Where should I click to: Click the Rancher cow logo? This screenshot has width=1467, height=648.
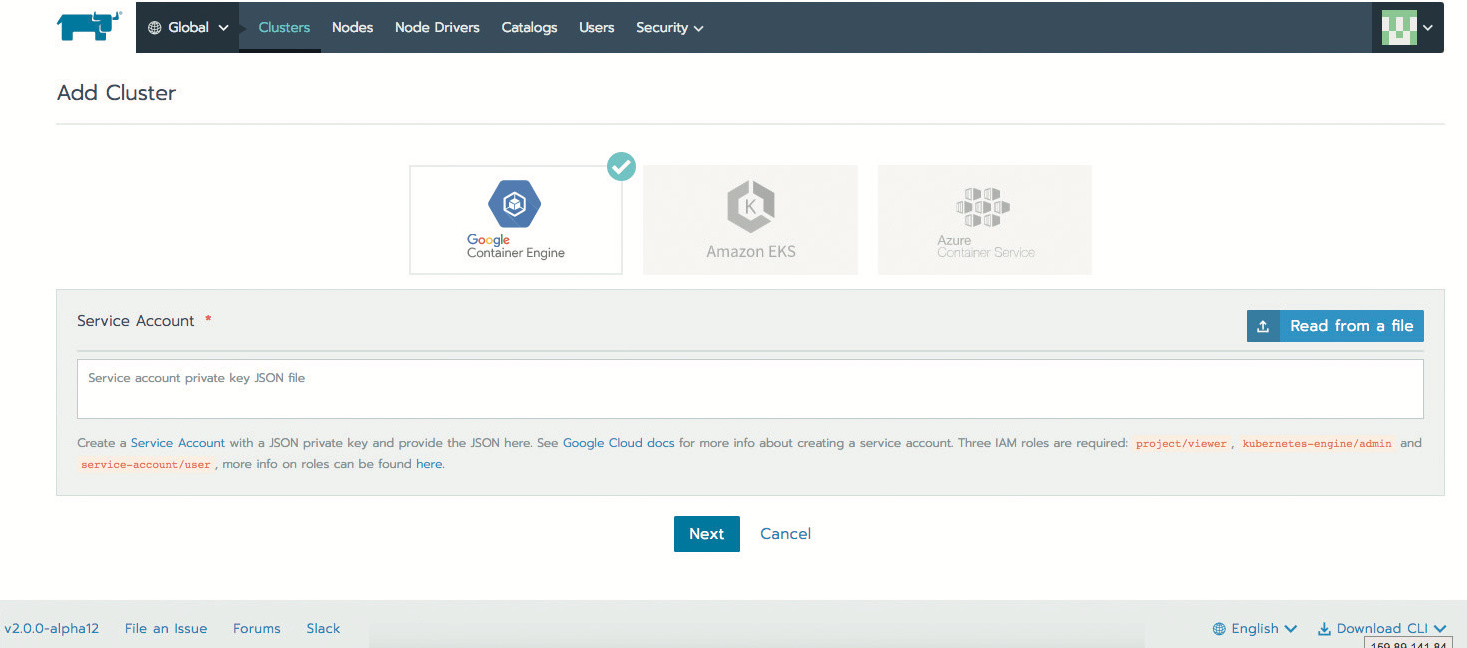[x=91, y=27]
